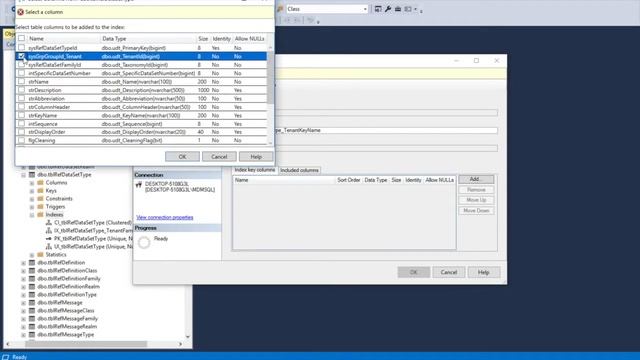Enable the strAbbreviation column checkbox
Viewport: 640px width, 360px height.
click(x=21, y=98)
